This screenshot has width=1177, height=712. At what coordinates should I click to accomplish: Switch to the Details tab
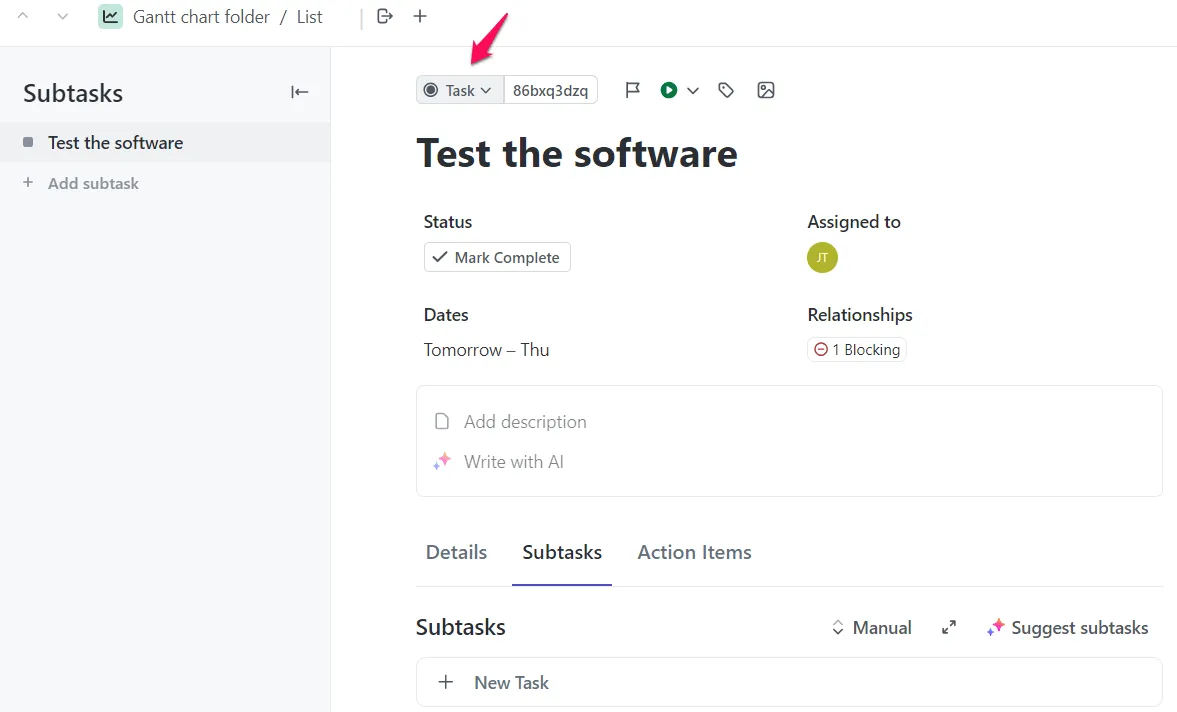[x=456, y=552]
